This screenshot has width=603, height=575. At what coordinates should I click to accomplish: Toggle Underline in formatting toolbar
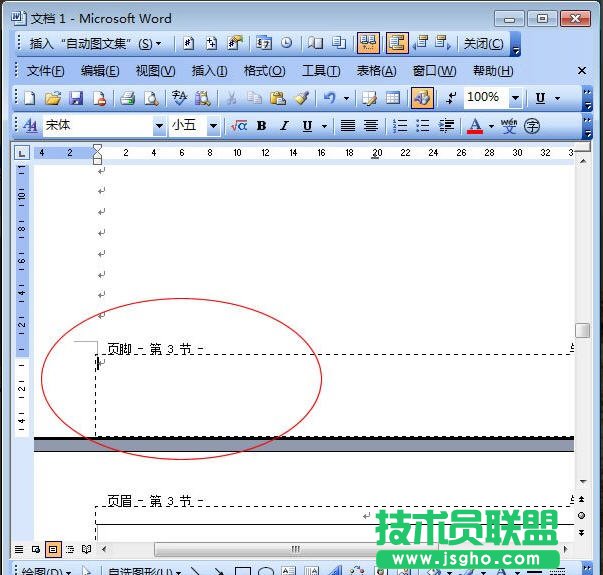coord(307,126)
